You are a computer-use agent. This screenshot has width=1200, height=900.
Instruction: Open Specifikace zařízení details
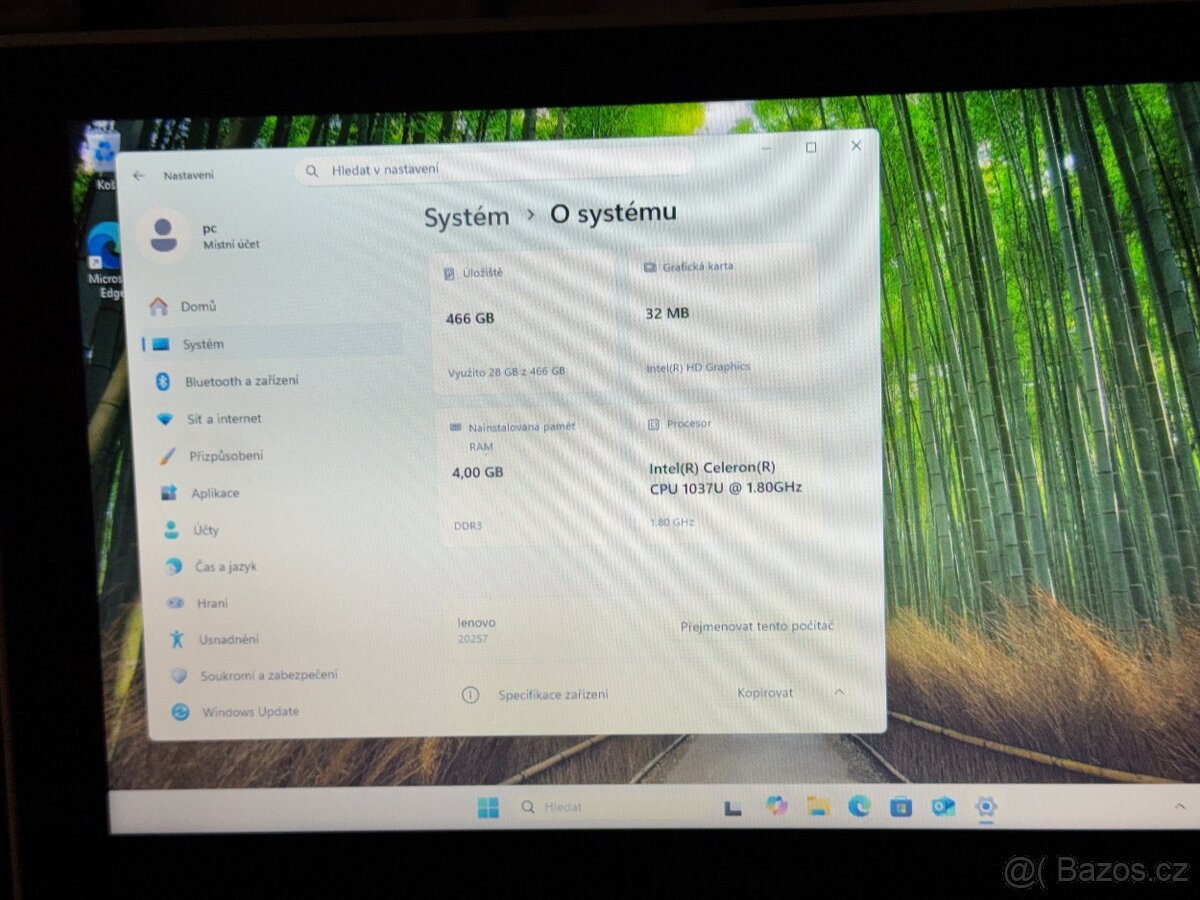[x=553, y=694]
